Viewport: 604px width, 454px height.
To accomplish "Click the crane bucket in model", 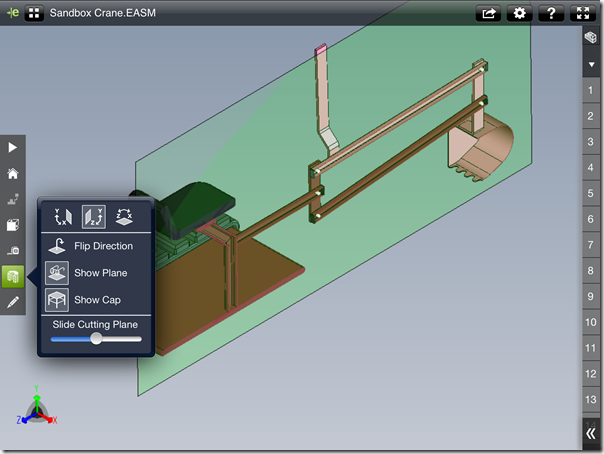I will coord(482,148).
